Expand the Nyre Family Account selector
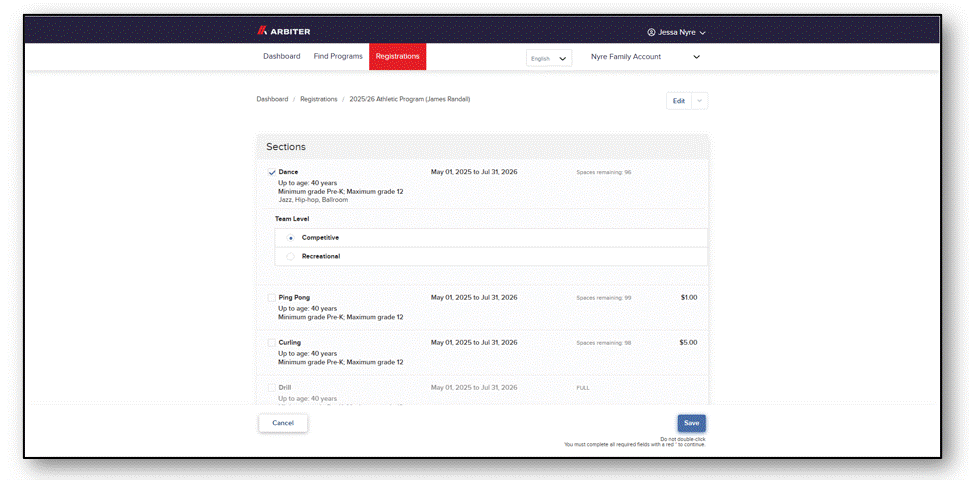Screen dimensions: 970x480 (645, 57)
